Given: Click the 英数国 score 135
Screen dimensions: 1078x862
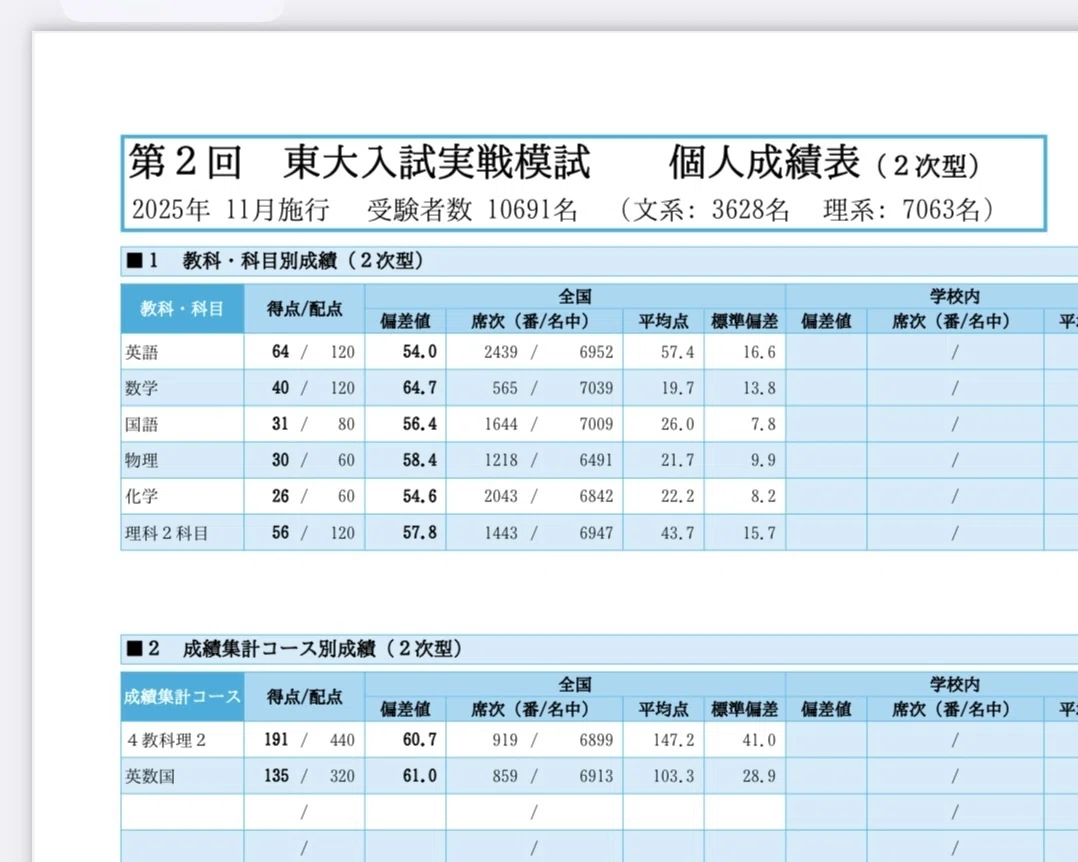Looking at the screenshot, I should pyautogui.click(x=276, y=775).
